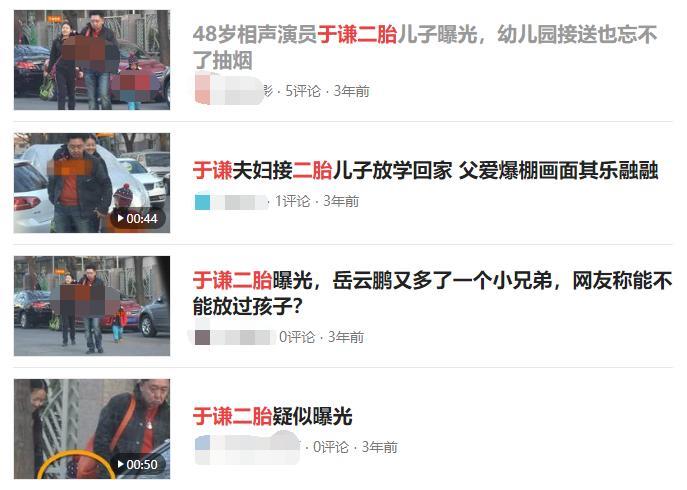Open headline 于谦二胎曝光，岳云鹏又多了一个小兄弟
687x490 pixels.
[x=432, y=293]
